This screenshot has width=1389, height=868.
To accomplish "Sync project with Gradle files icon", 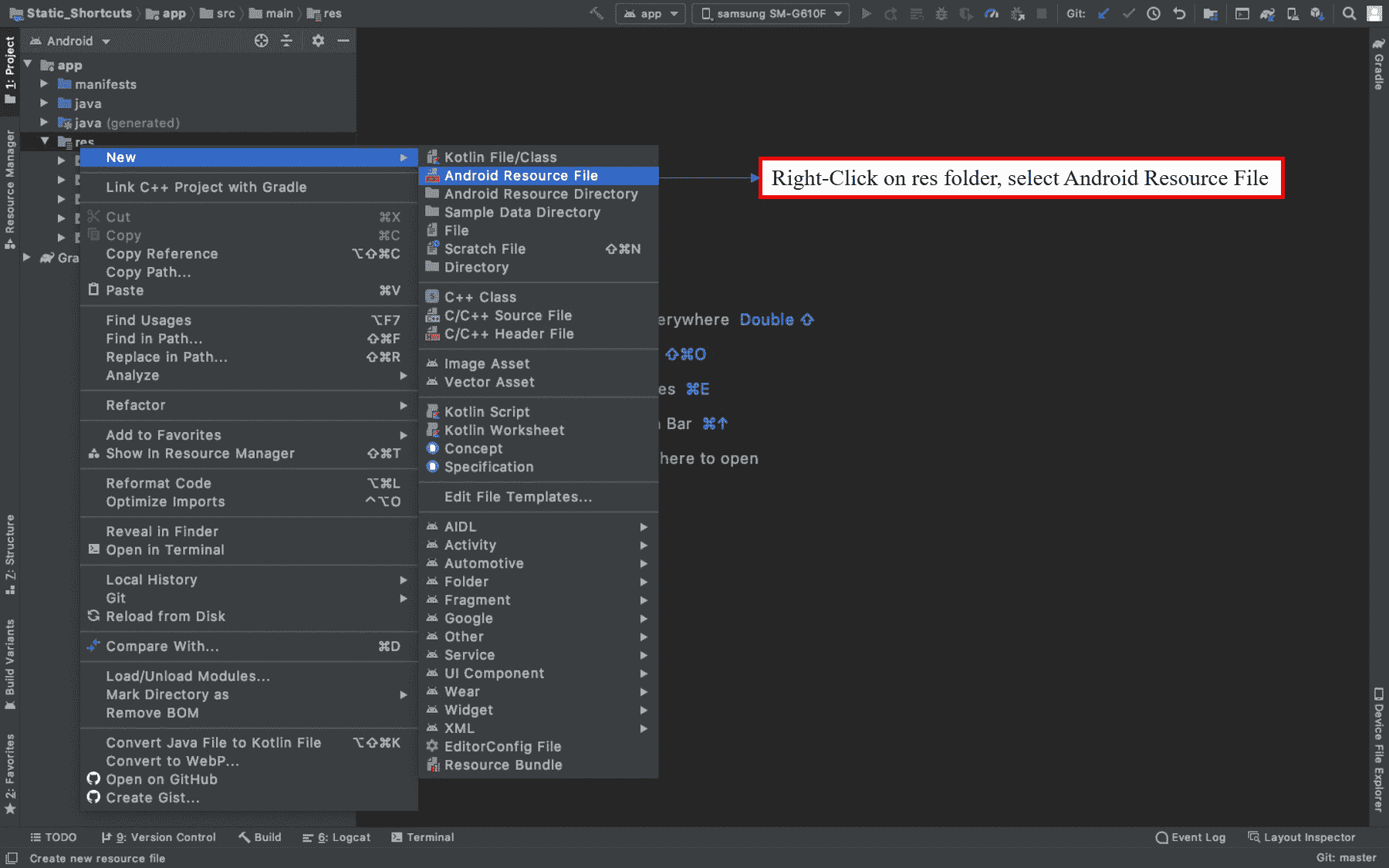I will [1268, 13].
